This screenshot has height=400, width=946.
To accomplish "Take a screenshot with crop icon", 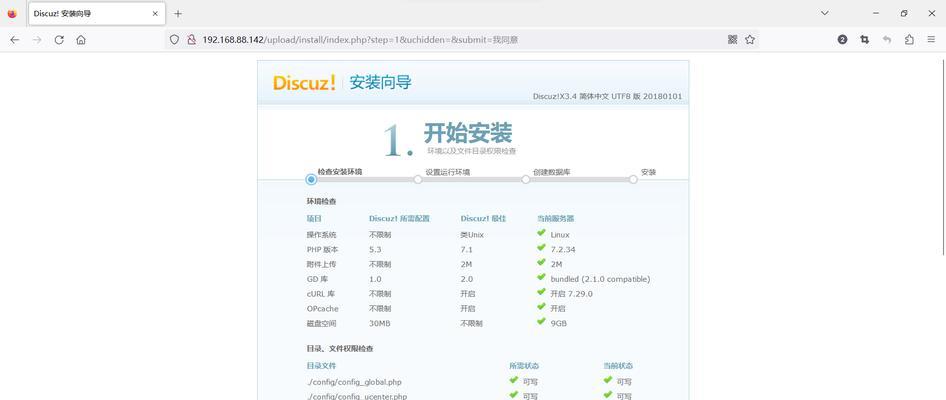I will 865,40.
